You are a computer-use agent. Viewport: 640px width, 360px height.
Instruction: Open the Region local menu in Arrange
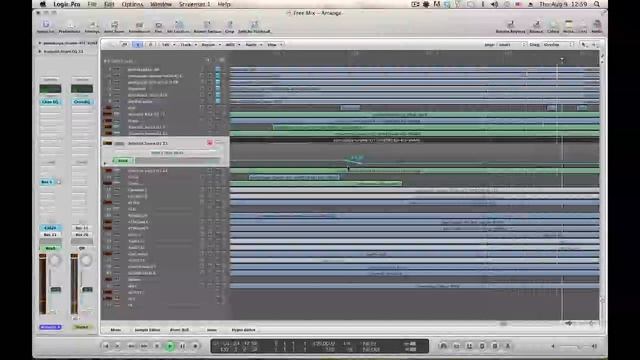click(209, 44)
